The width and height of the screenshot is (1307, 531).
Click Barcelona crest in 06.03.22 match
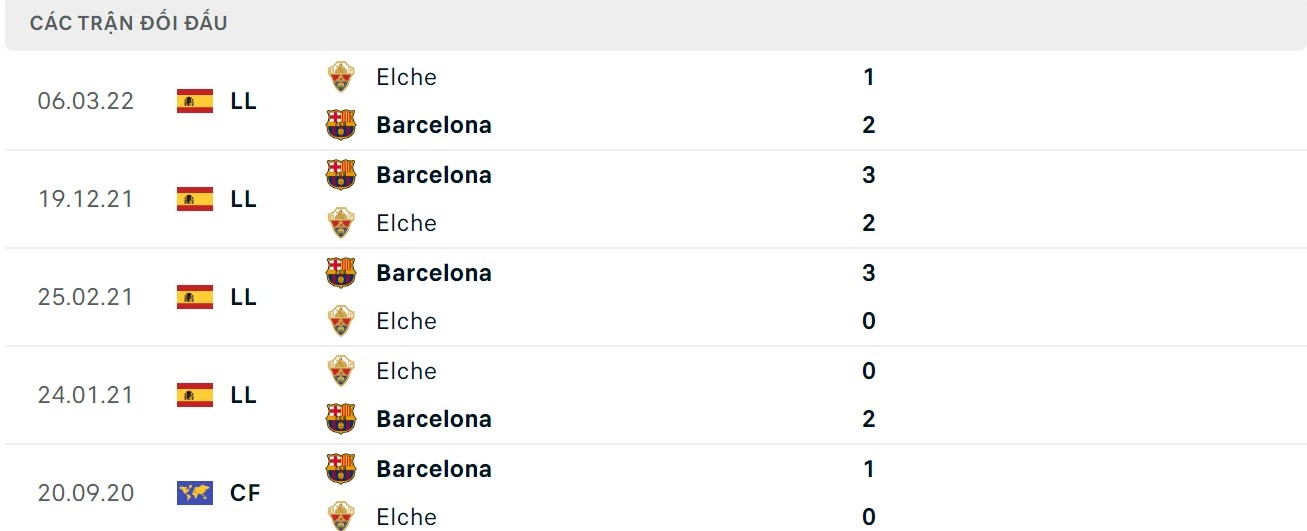[x=341, y=125]
